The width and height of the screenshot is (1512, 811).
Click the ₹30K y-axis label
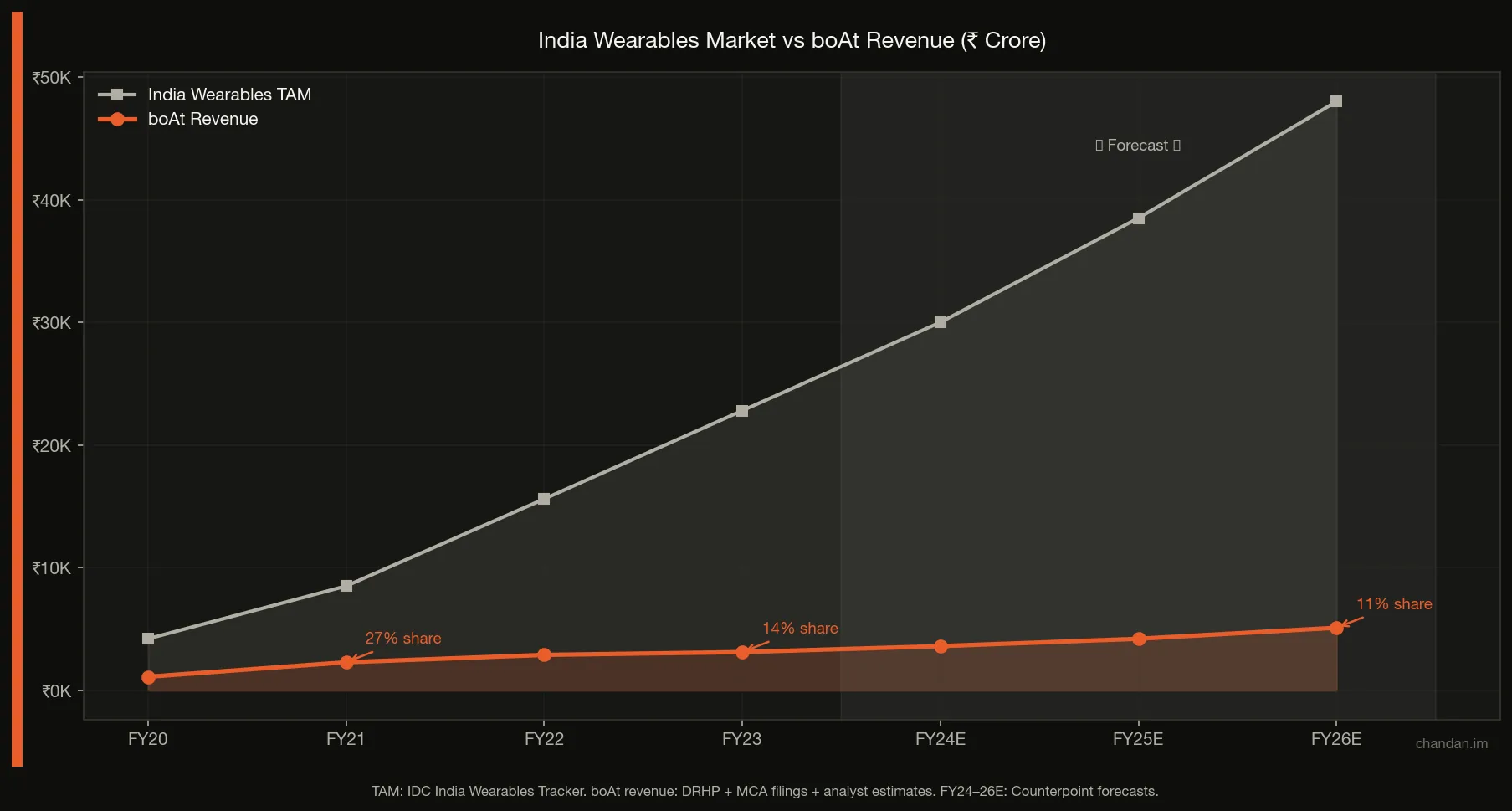52,323
